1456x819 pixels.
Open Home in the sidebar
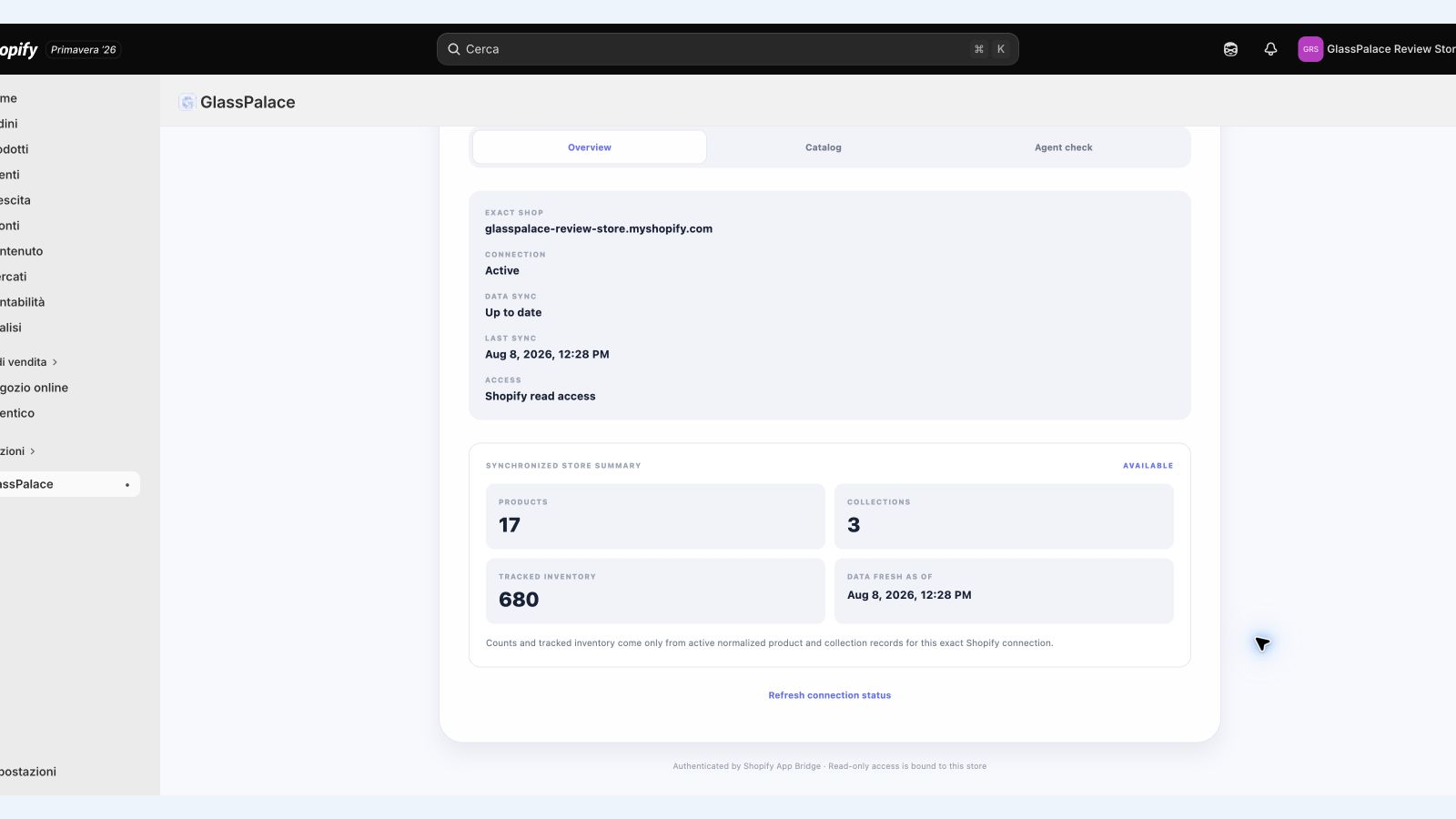pos(69,98)
